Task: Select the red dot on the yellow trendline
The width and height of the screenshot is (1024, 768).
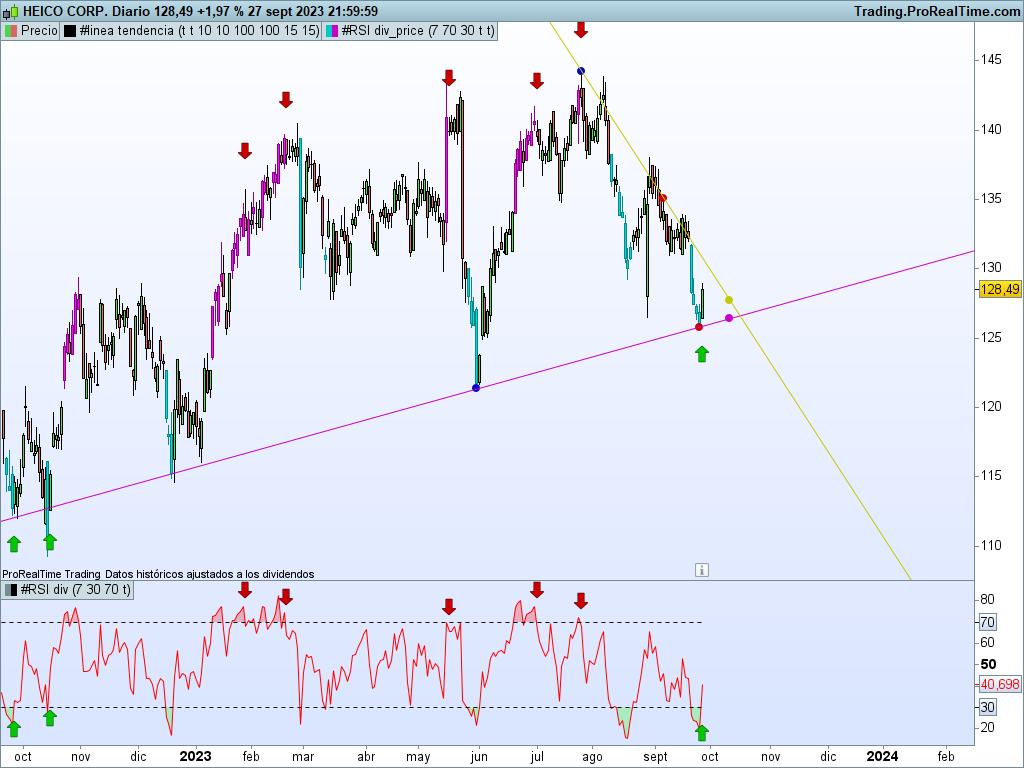Action: [x=663, y=198]
